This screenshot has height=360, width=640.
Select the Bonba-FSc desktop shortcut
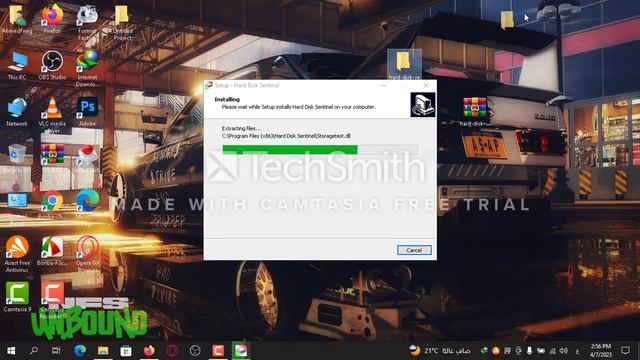point(52,251)
